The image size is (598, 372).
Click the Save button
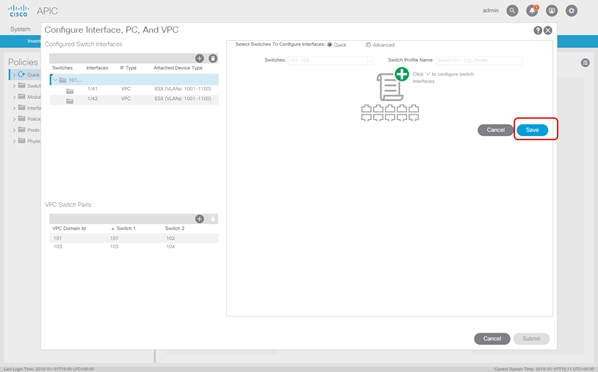pyautogui.click(x=532, y=130)
